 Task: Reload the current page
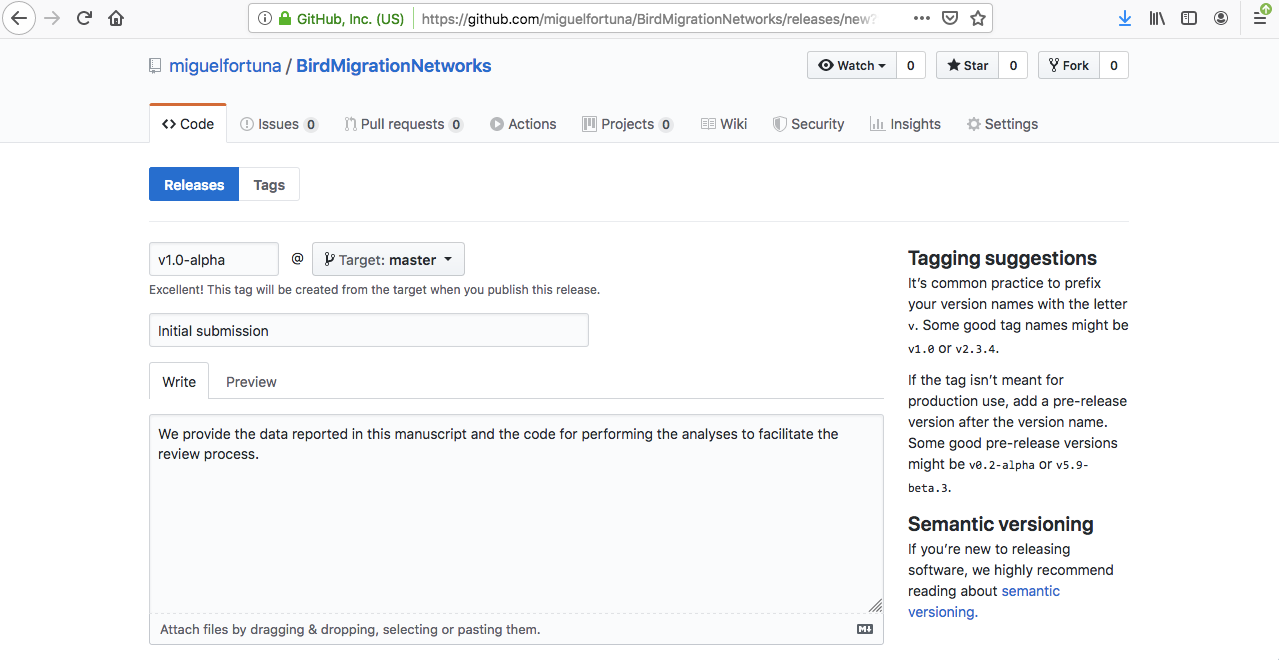coord(85,18)
